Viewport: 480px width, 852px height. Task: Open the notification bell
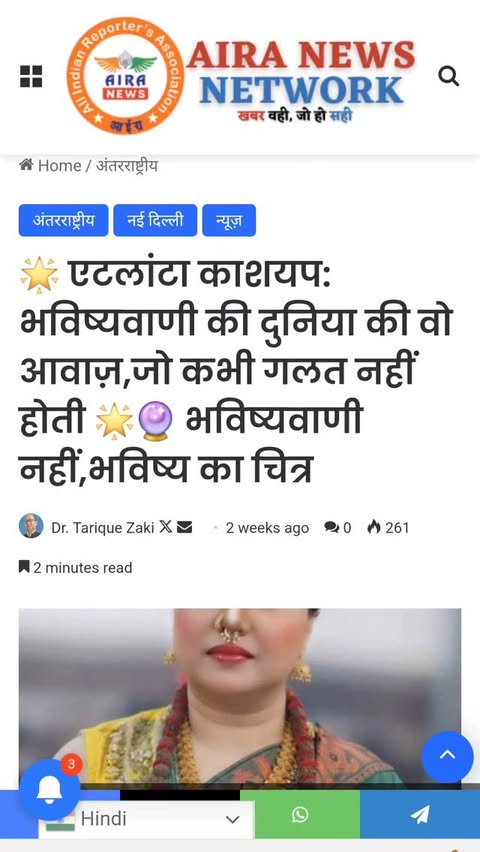49,790
